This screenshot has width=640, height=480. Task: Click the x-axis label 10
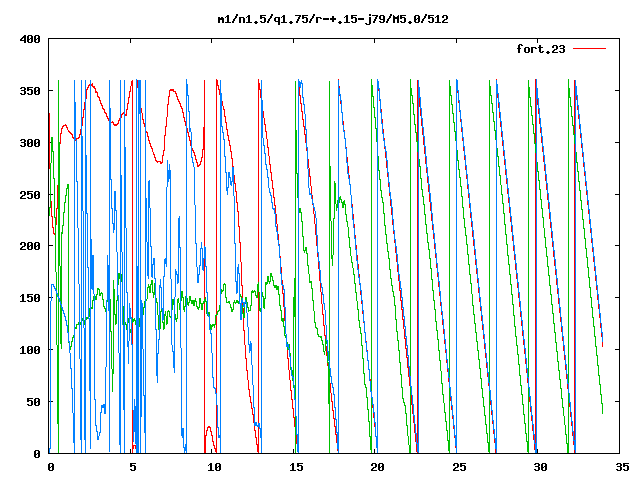pyautogui.click(x=214, y=467)
